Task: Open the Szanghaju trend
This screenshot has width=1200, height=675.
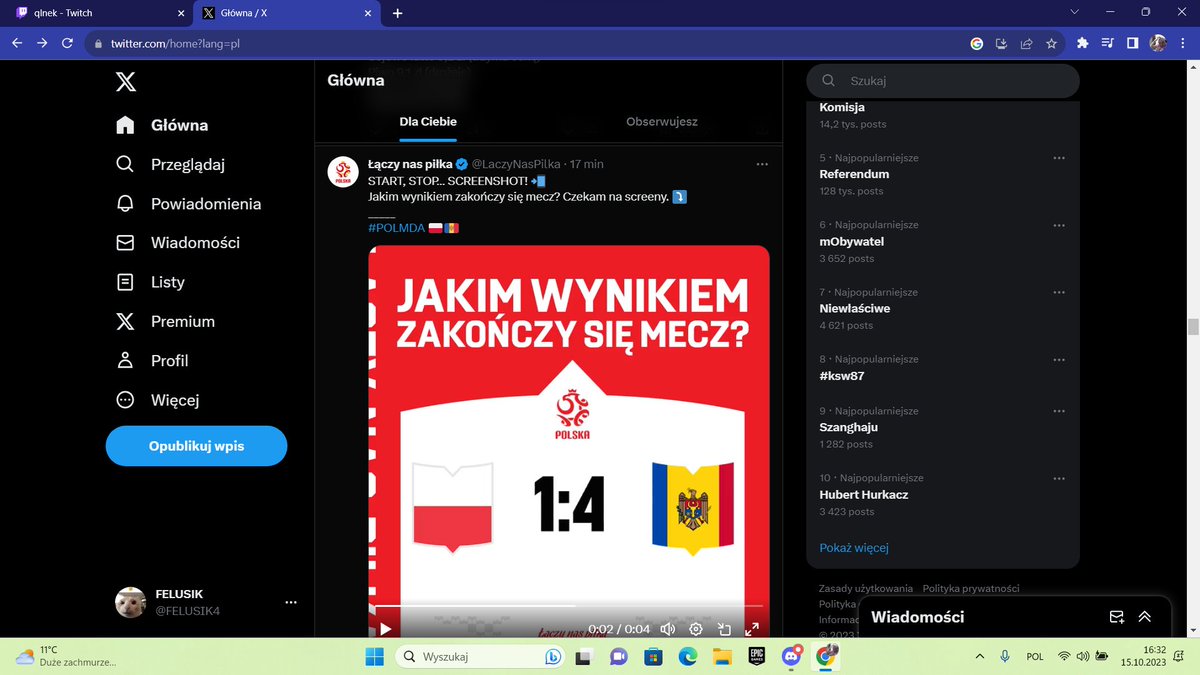Action: pyautogui.click(x=847, y=427)
